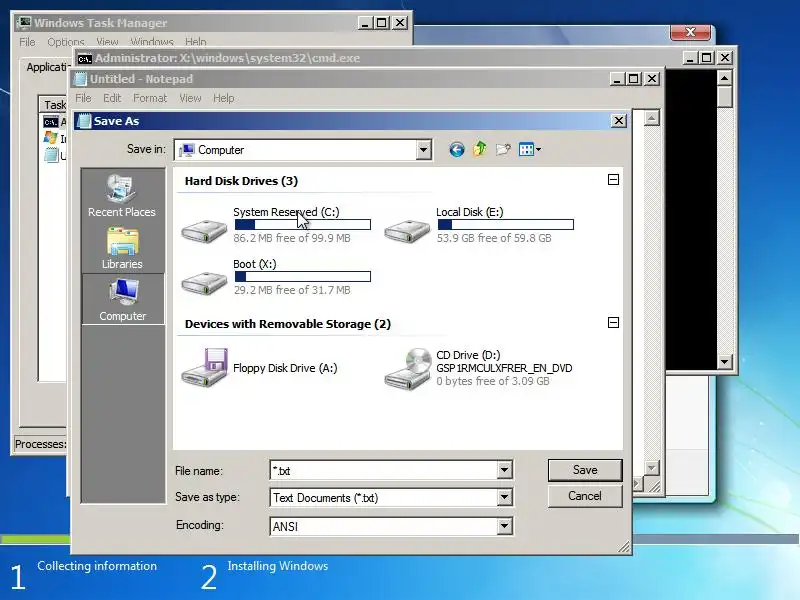800x600 pixels.
Task: Click the cmd.exe window title icon
Action: [x=85, y=59]
